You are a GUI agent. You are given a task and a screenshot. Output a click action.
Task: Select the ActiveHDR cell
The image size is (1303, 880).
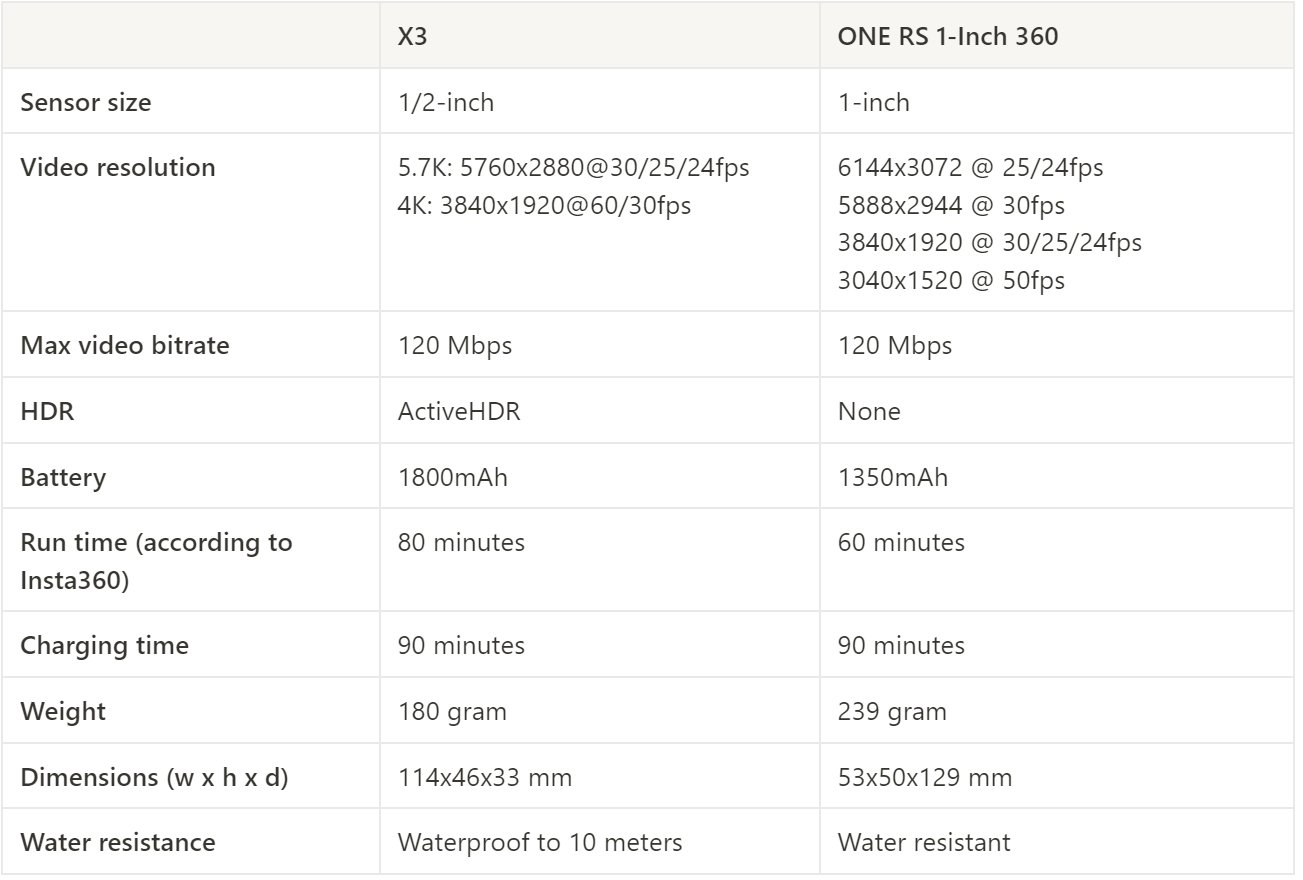point(459,412)
